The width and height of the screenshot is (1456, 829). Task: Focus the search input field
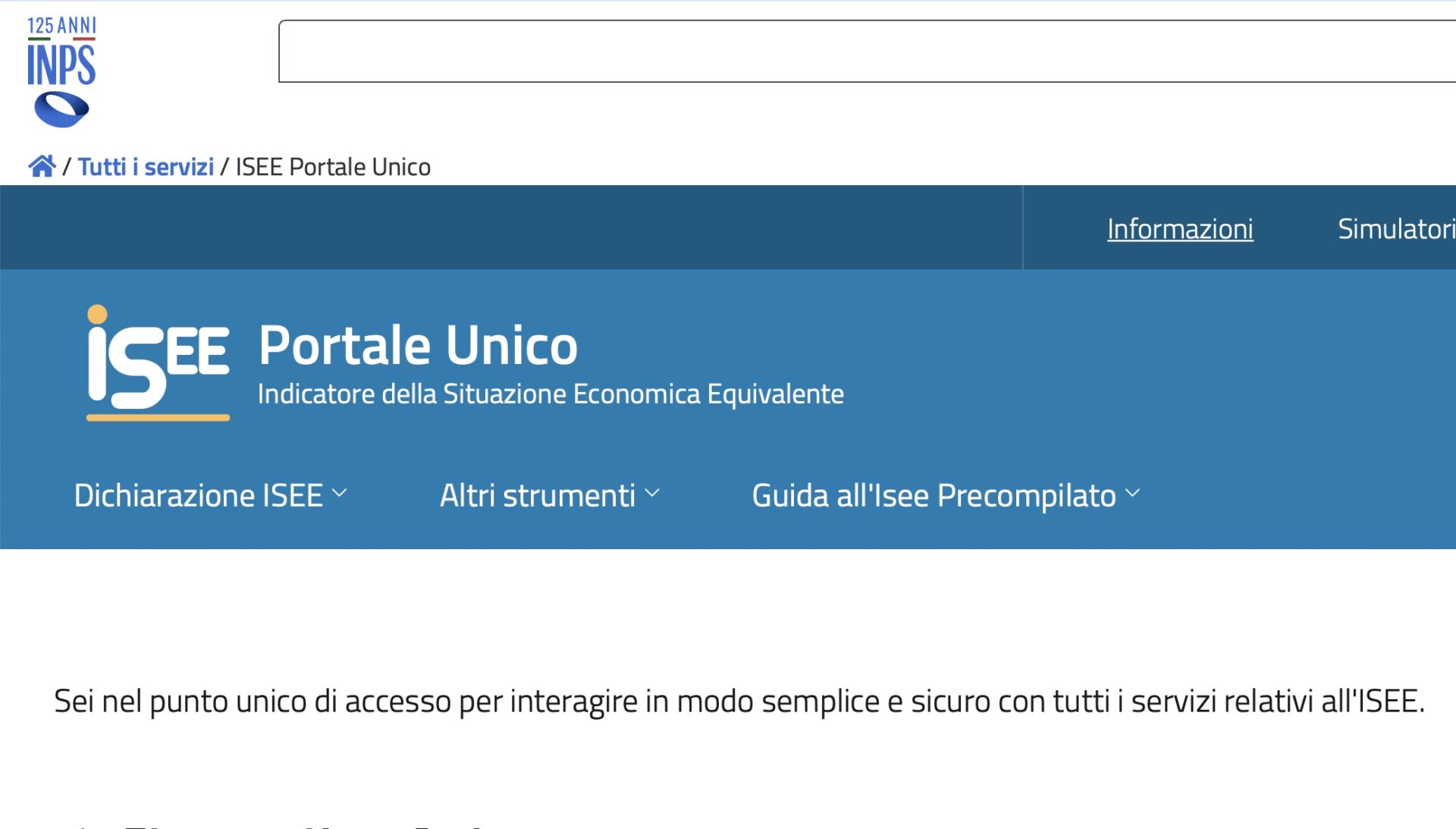click(867, 52)
